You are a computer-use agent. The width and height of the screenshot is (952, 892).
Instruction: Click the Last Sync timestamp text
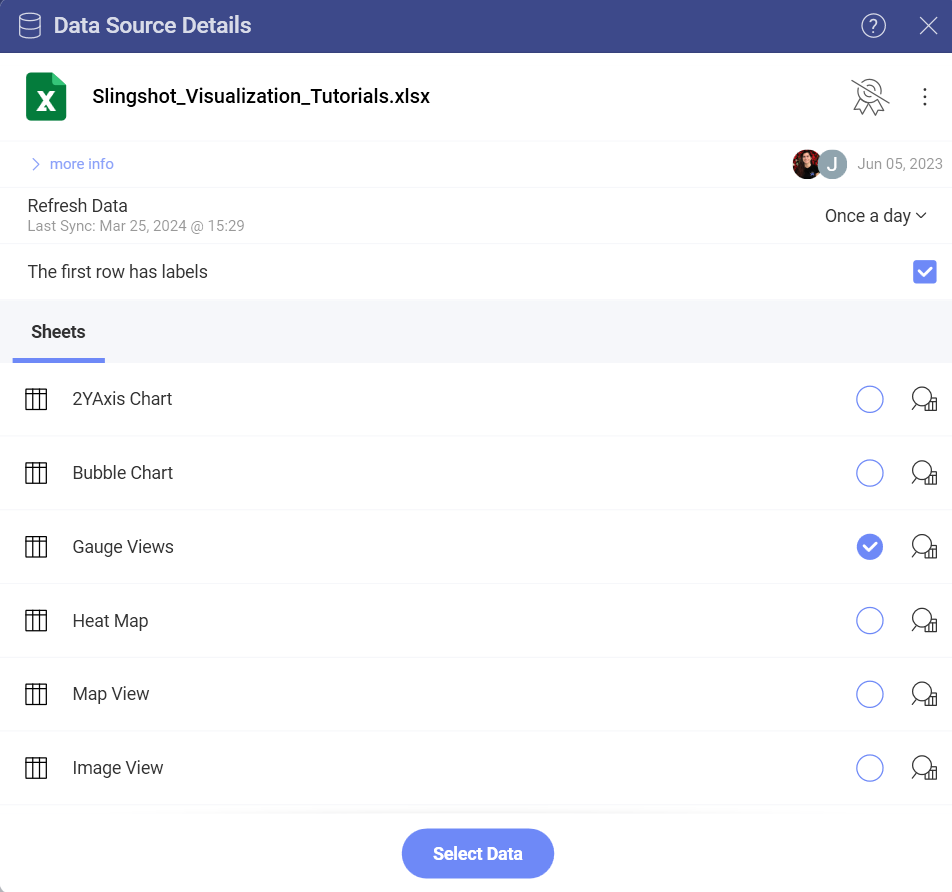(x=136, y=226)
